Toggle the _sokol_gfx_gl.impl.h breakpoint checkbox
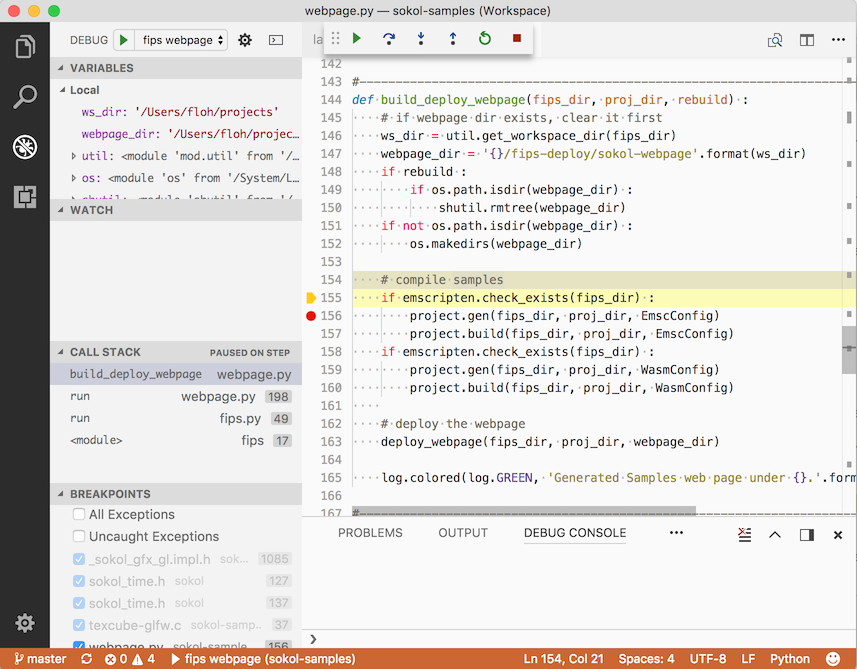857x669 pixels. [x=79, y=559]
